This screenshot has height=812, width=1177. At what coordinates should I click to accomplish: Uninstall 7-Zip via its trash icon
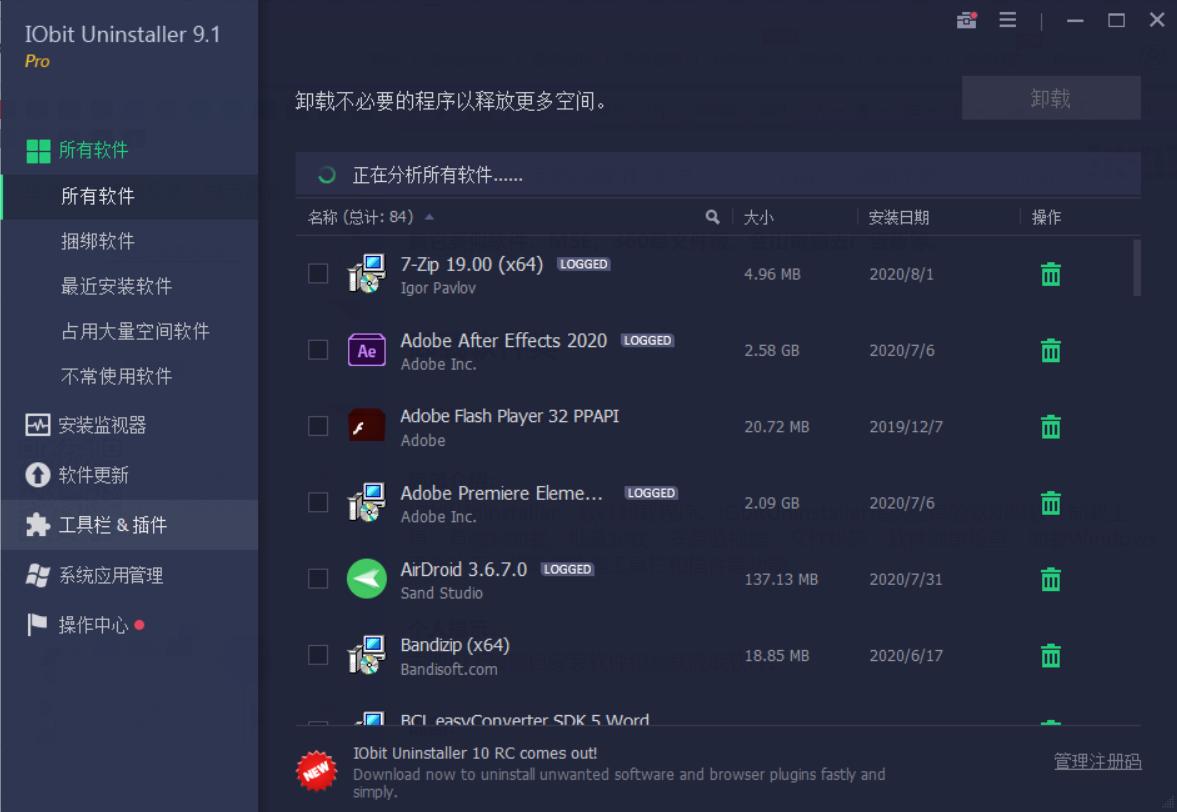pyautogui.click(x=1050, y=272)
